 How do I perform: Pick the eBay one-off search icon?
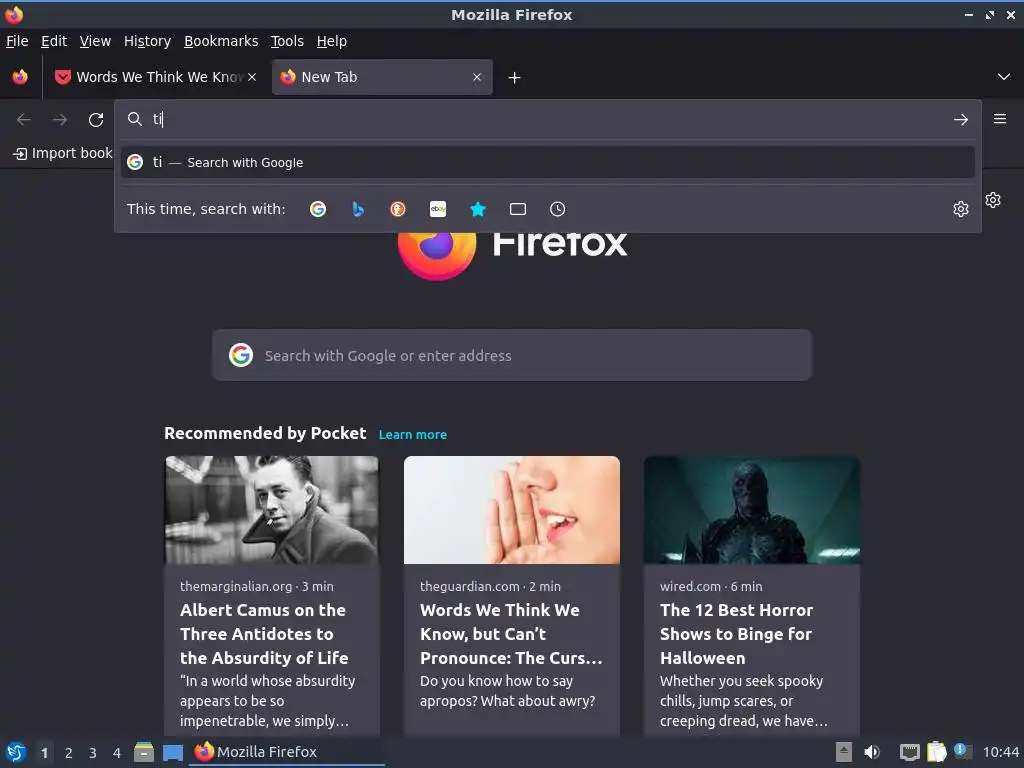tap(438, 209)
